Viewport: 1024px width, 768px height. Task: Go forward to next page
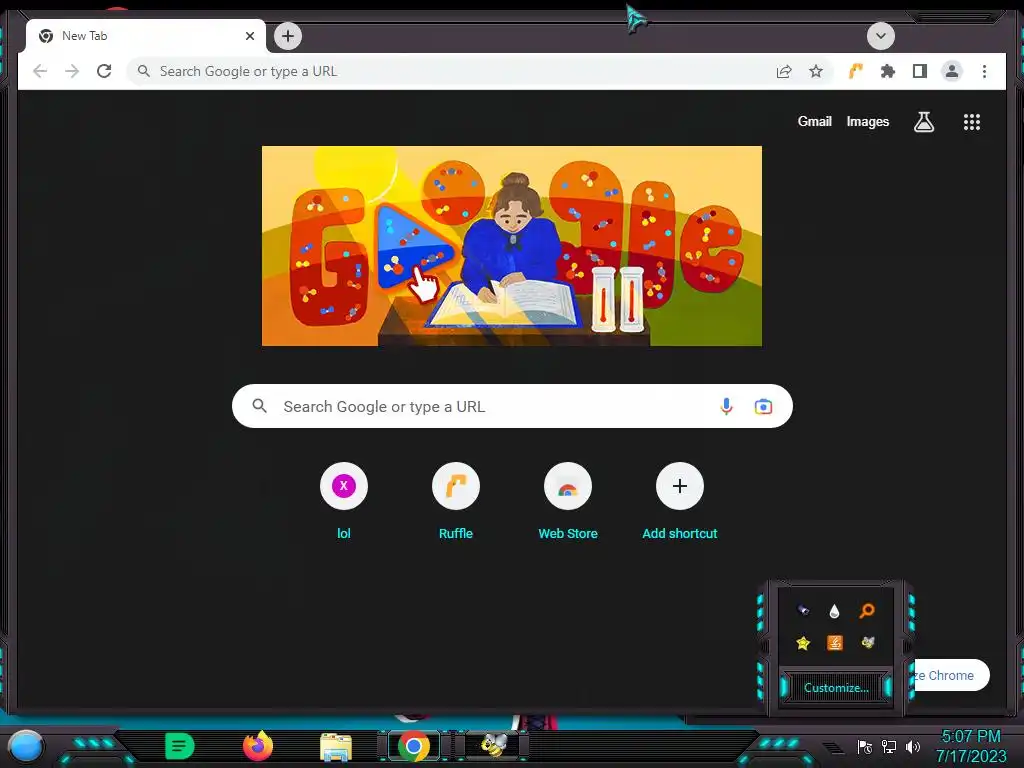(x=72, y=71)
